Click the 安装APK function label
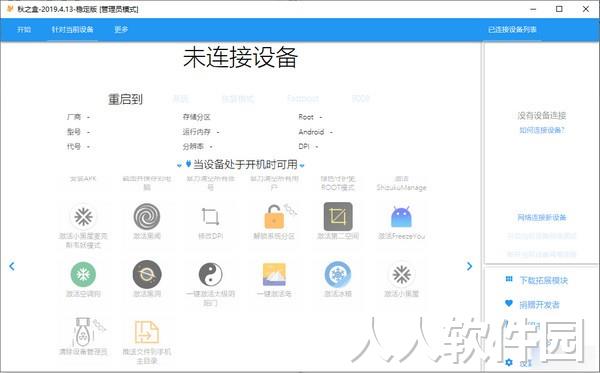 83,179
